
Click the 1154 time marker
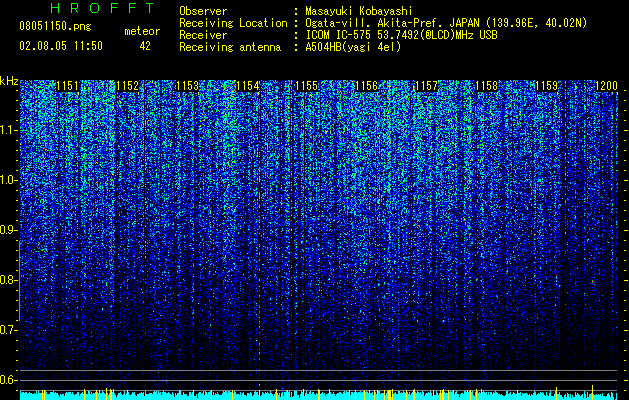pos(248,86)
